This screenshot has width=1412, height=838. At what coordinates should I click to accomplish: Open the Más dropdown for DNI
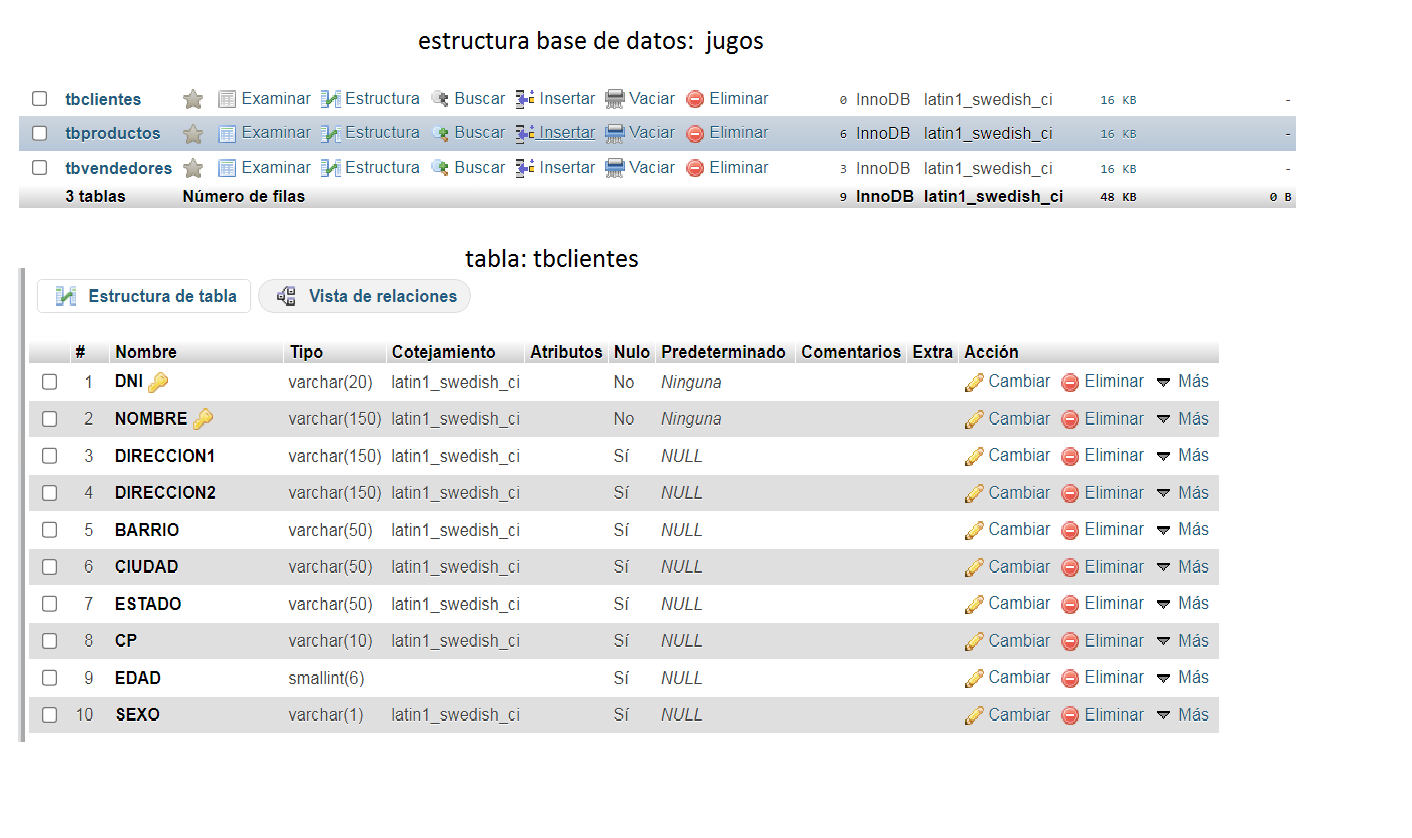1182,382
